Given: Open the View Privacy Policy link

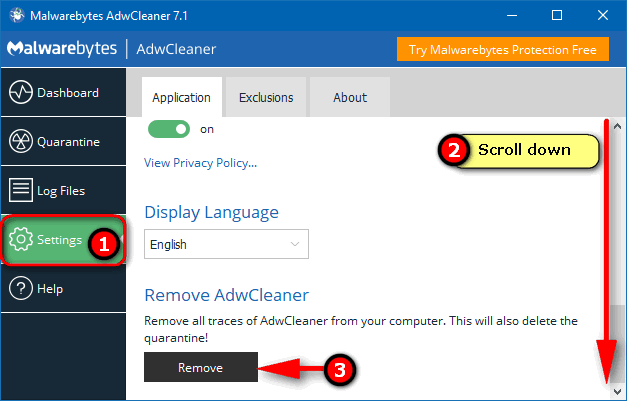Looking at the screenshot, I should (200, 163).
